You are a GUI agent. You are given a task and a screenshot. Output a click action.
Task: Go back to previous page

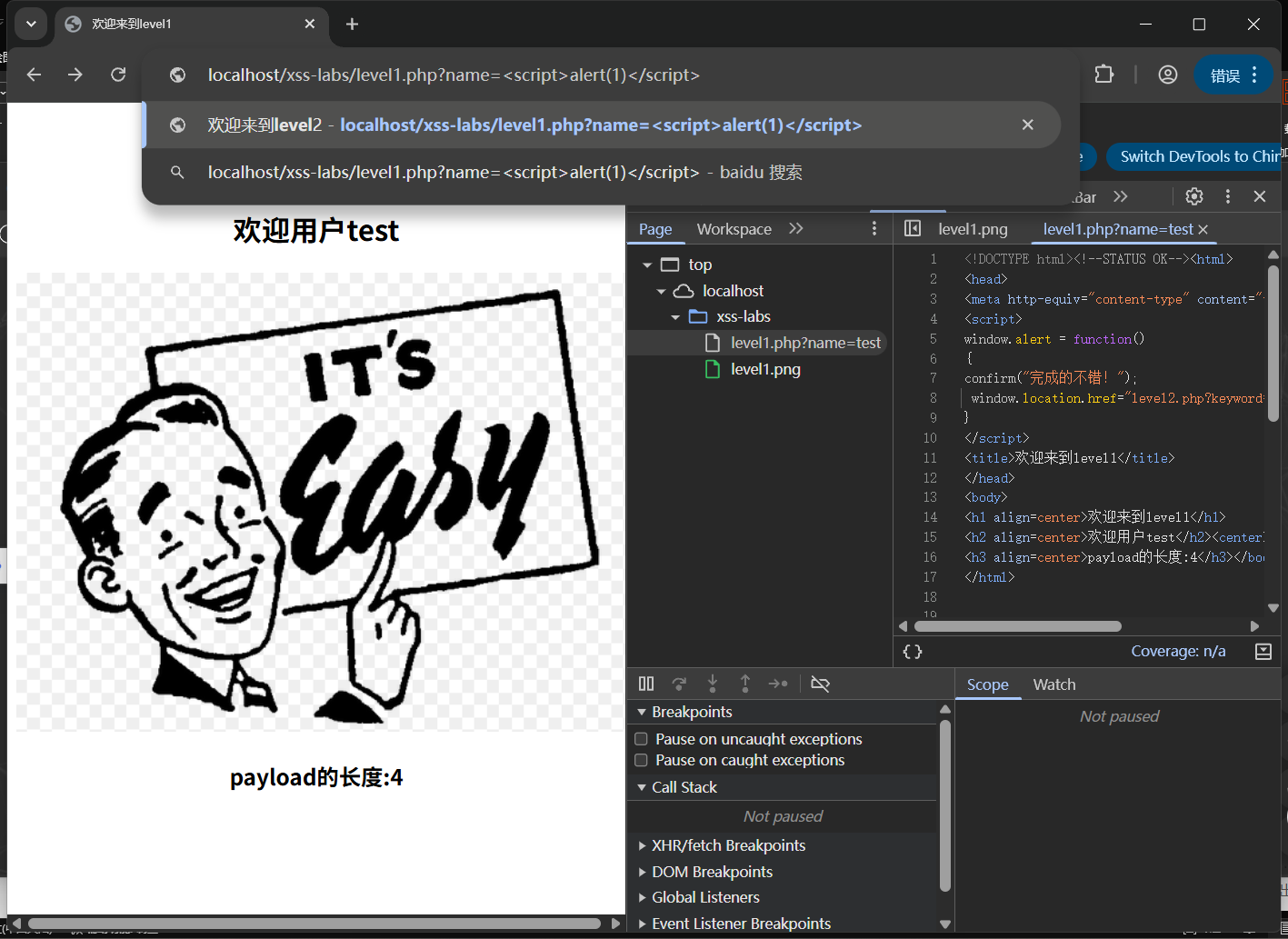pyautogui.click(x=35, y=75)
